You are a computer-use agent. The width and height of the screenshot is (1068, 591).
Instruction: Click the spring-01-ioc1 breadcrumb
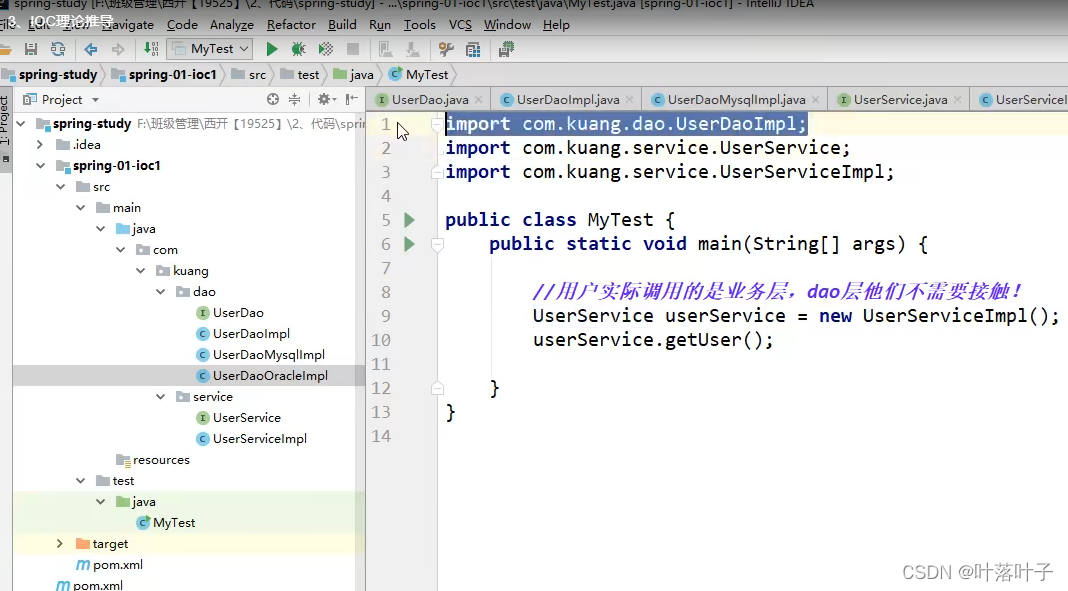point(164,74)
